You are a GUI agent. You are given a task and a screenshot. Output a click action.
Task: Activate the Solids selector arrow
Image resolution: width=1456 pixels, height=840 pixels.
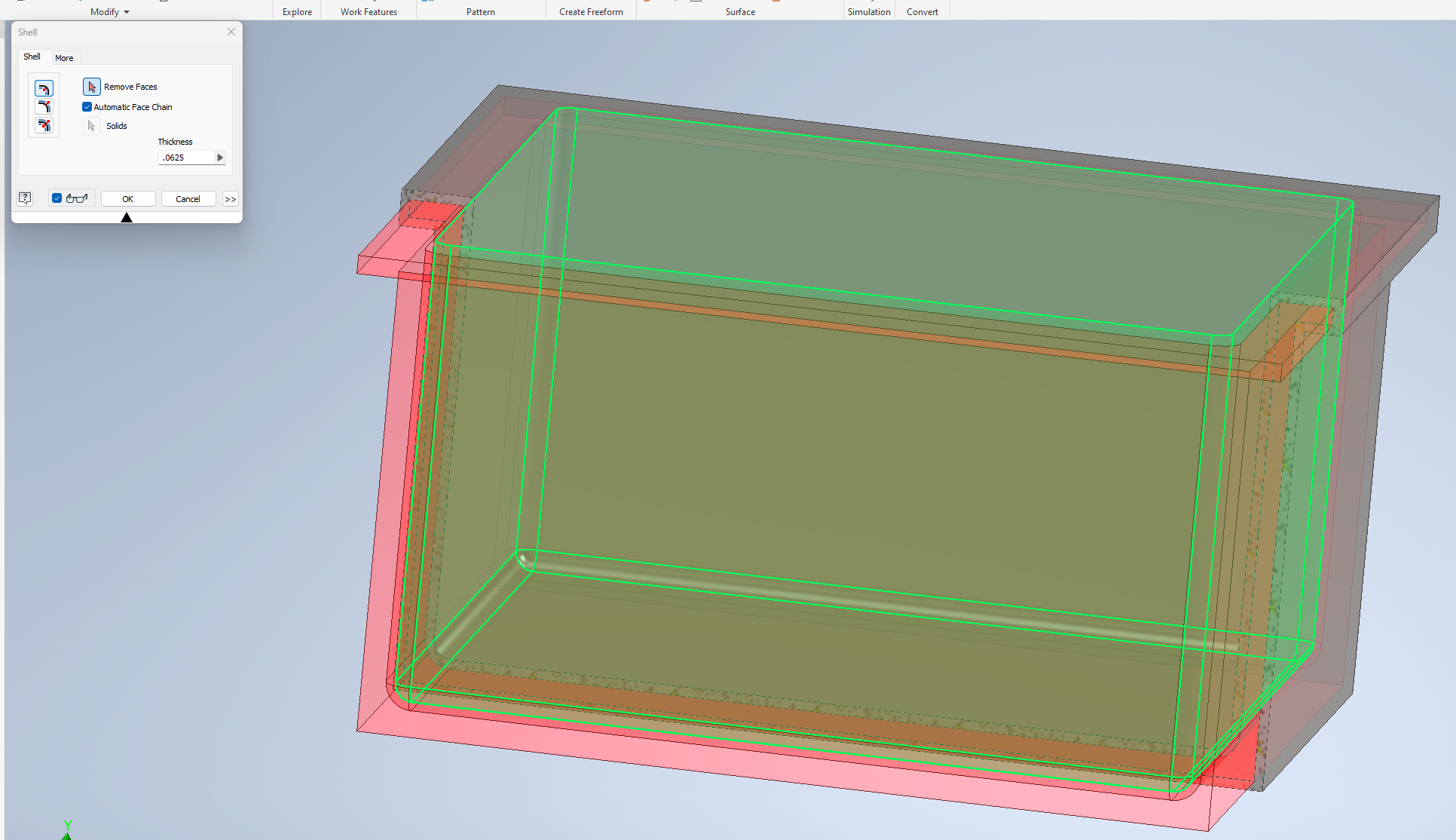pyautogui.click(x=91, y=126)
